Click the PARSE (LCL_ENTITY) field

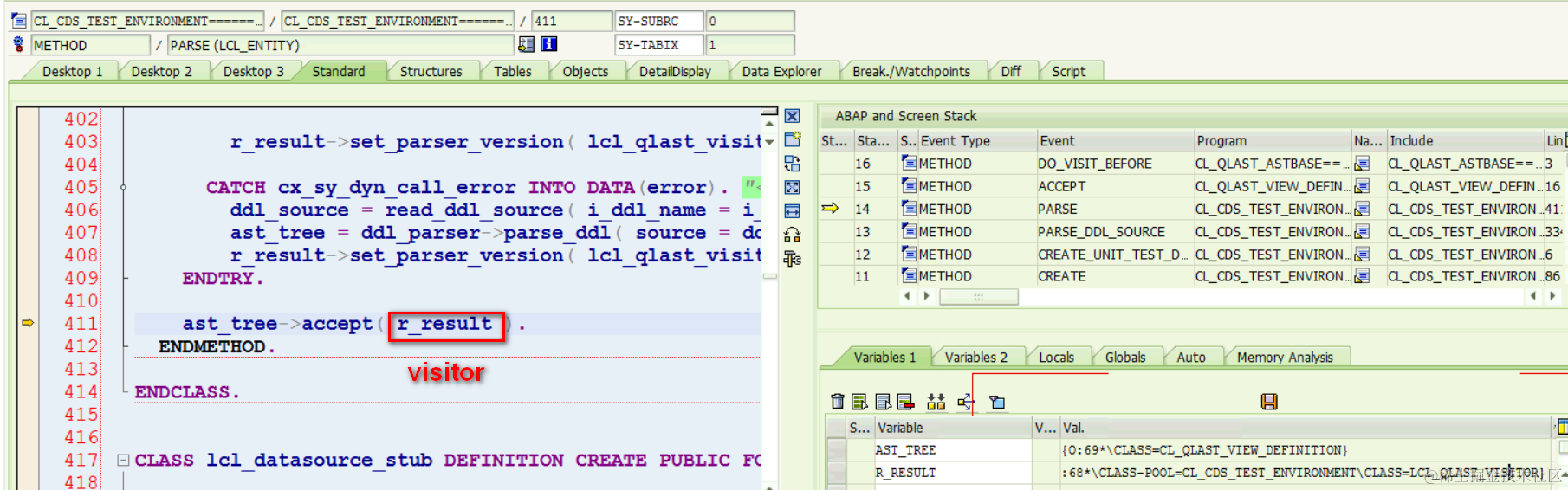(340, 45)
